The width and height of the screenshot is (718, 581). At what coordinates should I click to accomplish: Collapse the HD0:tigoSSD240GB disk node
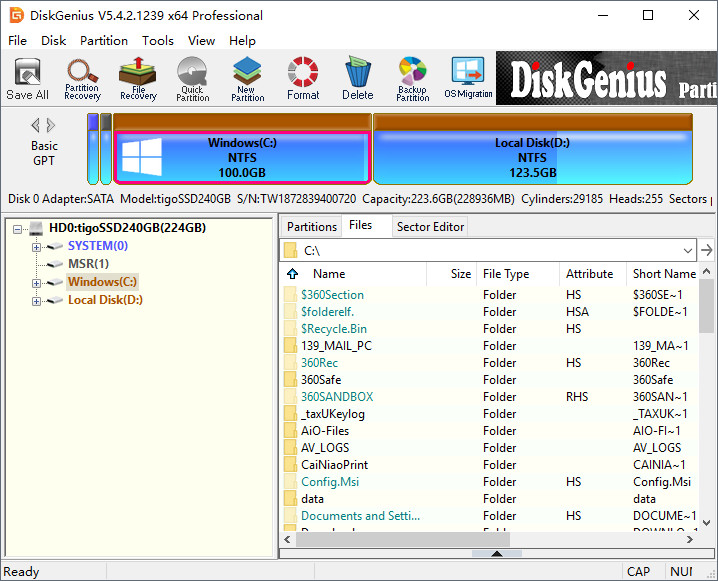click(19, 229)
